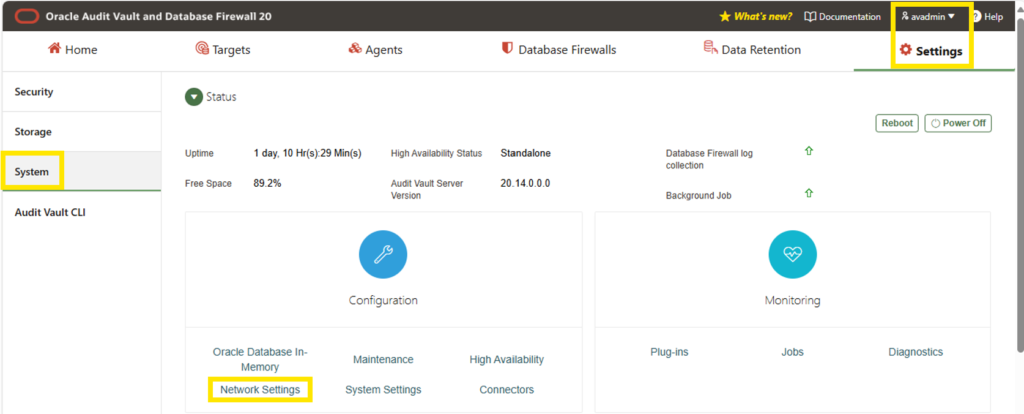The width and height of the screenshot is (1024, 414).
Task: Collapse the Status section
Action: click(194, 97)
